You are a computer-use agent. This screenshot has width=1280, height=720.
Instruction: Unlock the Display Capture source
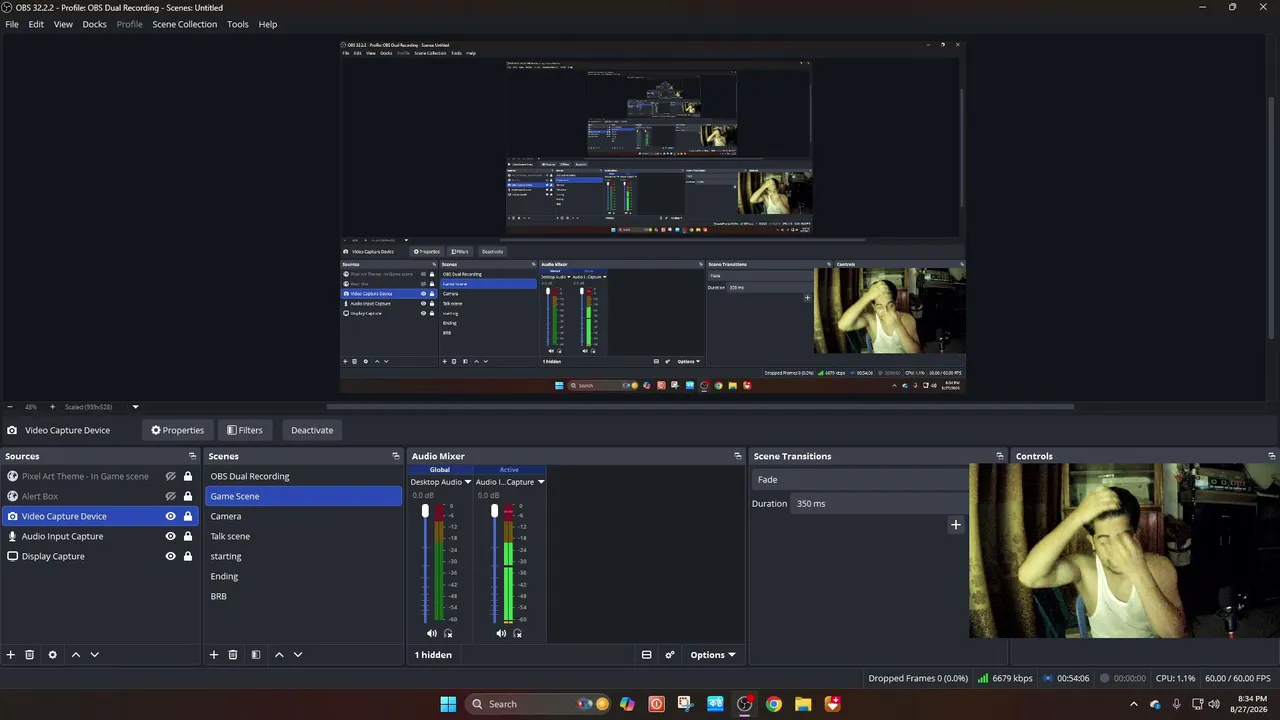pyautogui.click(x=188, y=556)
